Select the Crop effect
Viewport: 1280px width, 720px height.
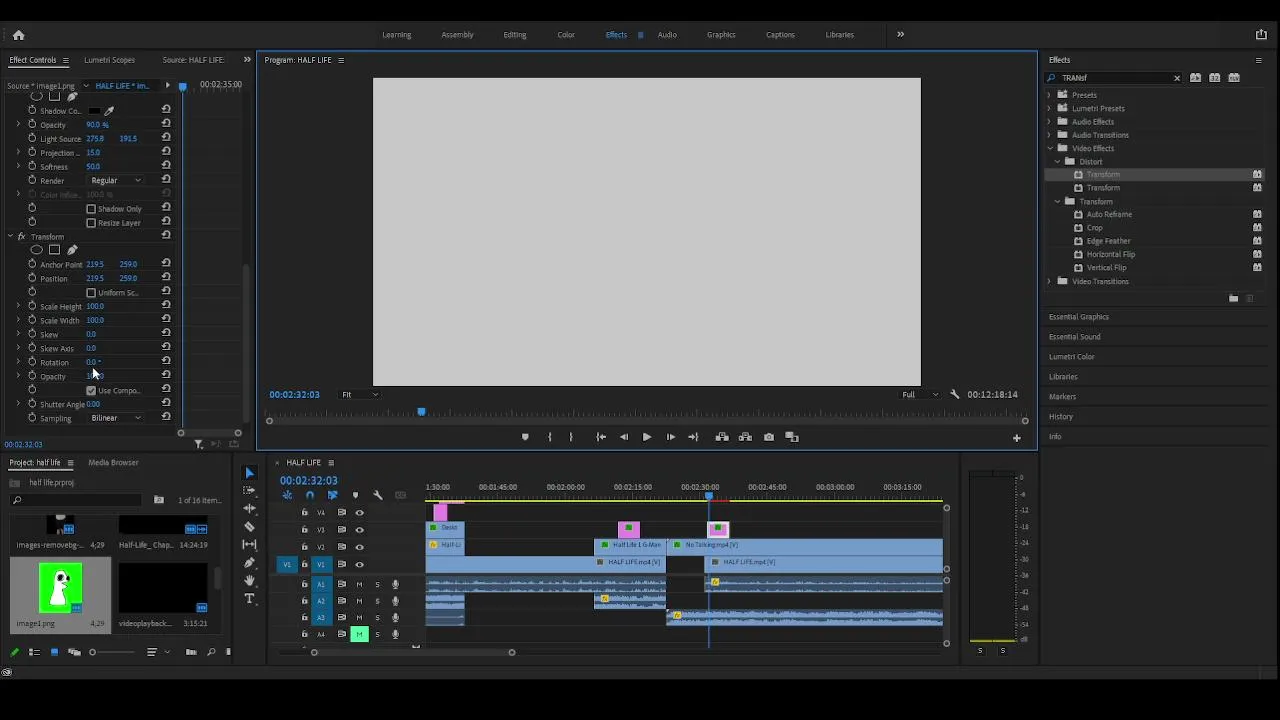1095,228
